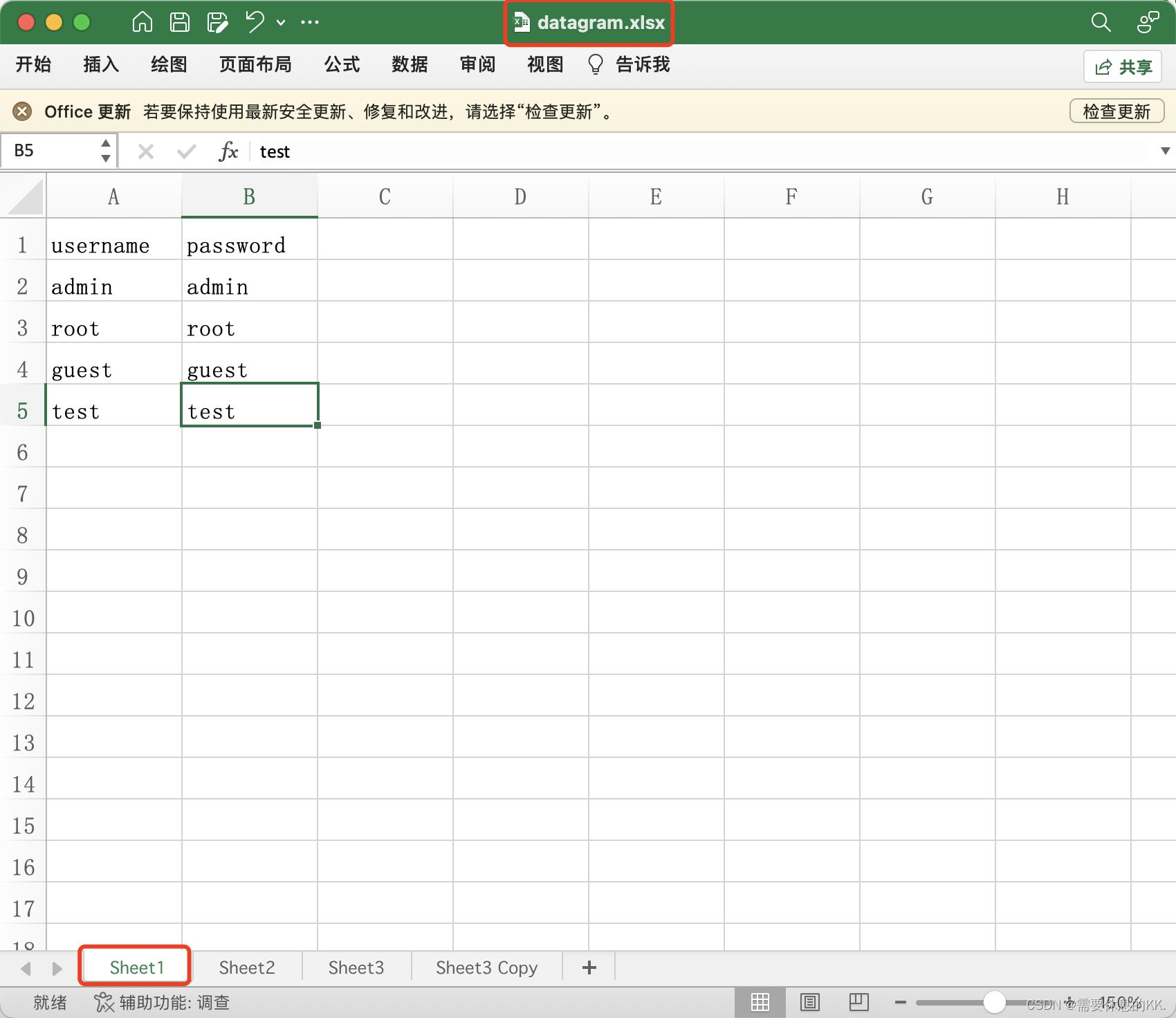Open the 视图 ribbon tab

coord(545,64)
